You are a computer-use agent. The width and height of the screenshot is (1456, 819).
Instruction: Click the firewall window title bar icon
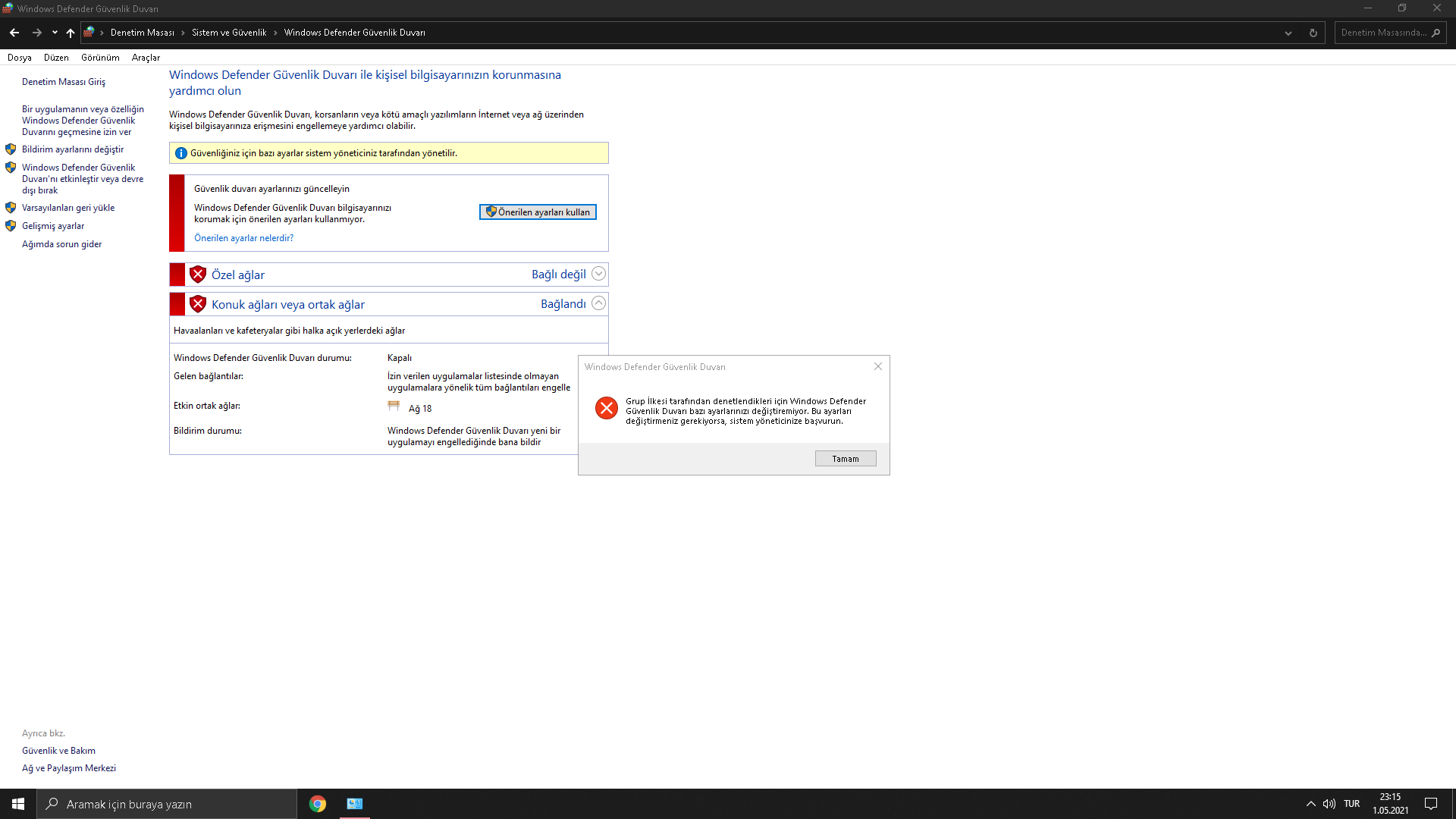[x=8, y=8]
